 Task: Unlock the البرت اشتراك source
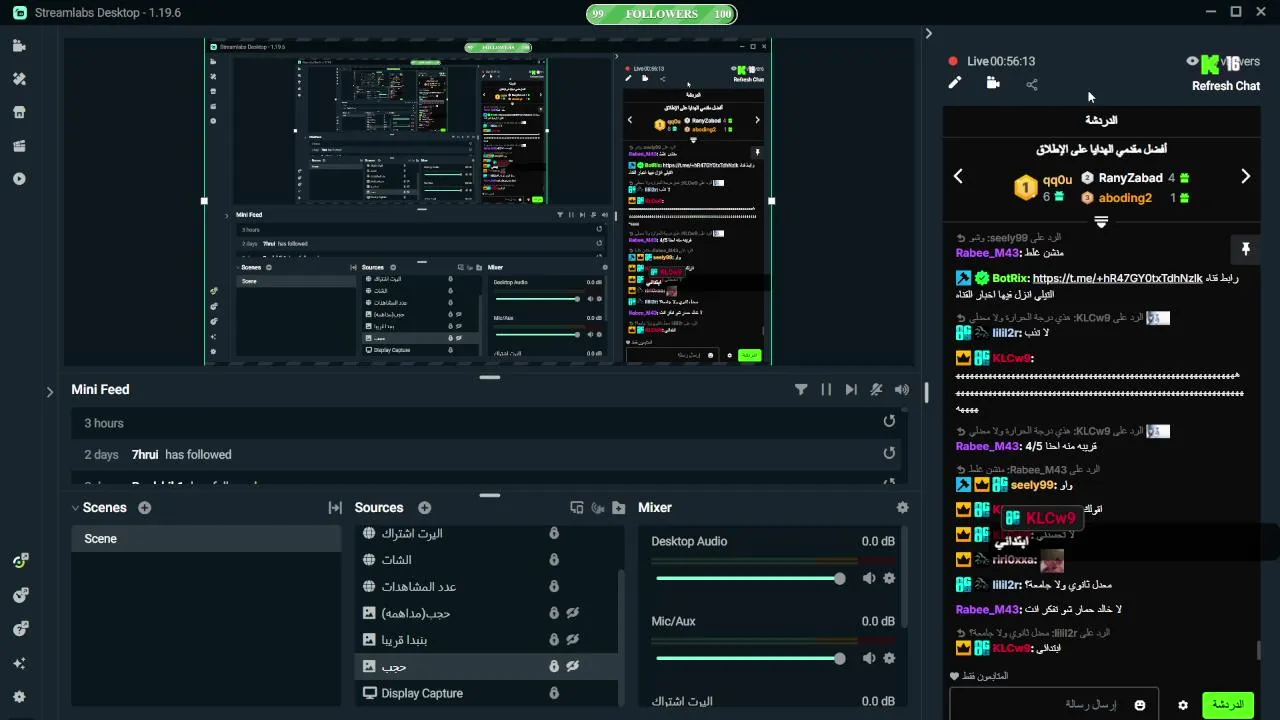(x=554, y=533)
